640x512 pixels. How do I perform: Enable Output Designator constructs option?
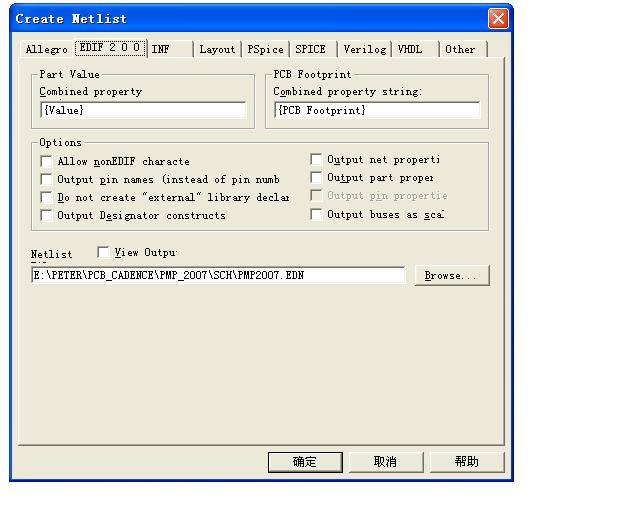[x=47, y=215]
